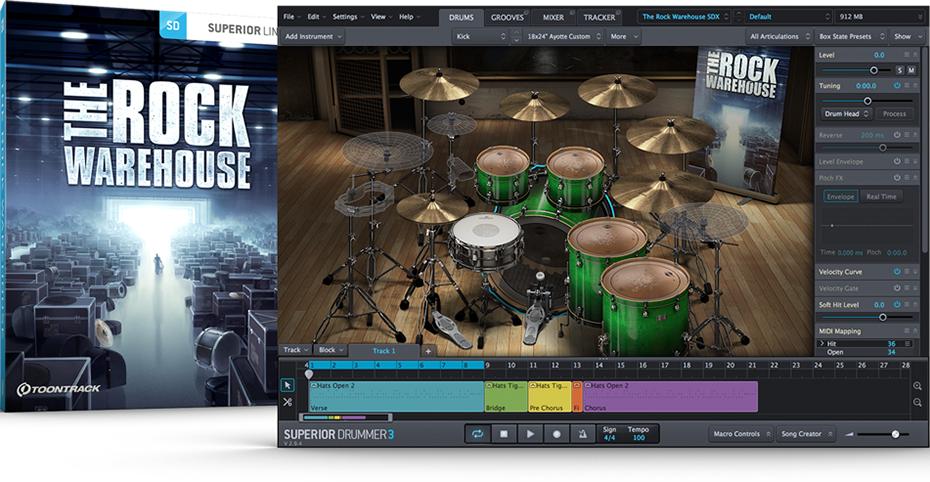Adjust the master volume slider

[x=894, y=434]
